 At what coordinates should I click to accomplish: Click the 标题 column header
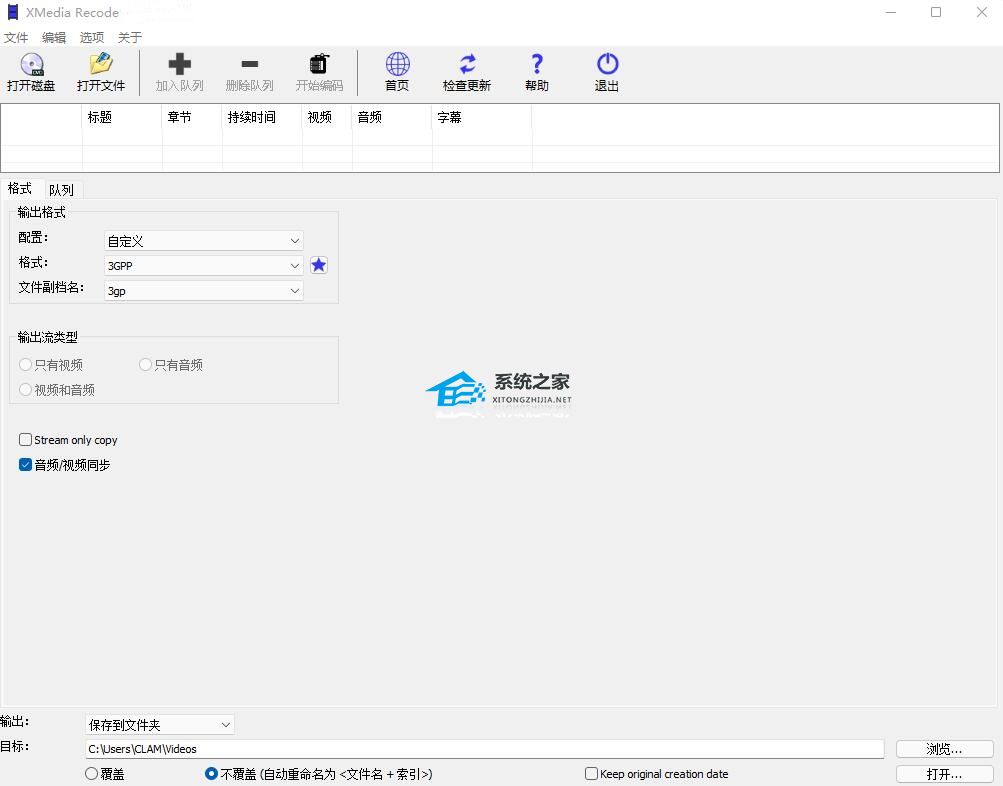pos(122,117)
